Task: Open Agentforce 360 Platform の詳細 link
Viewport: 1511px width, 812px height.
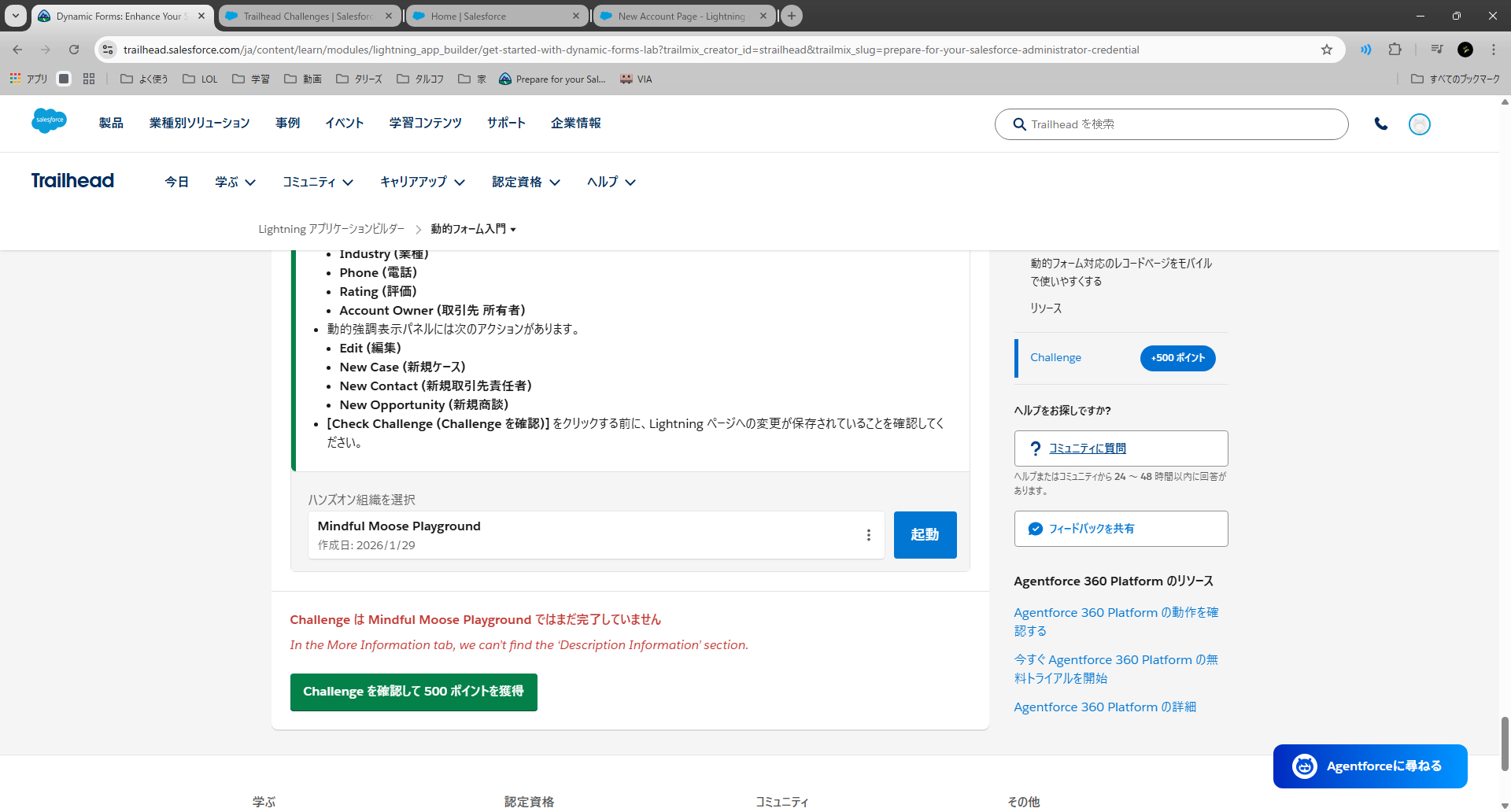Action: [1105, 707]
